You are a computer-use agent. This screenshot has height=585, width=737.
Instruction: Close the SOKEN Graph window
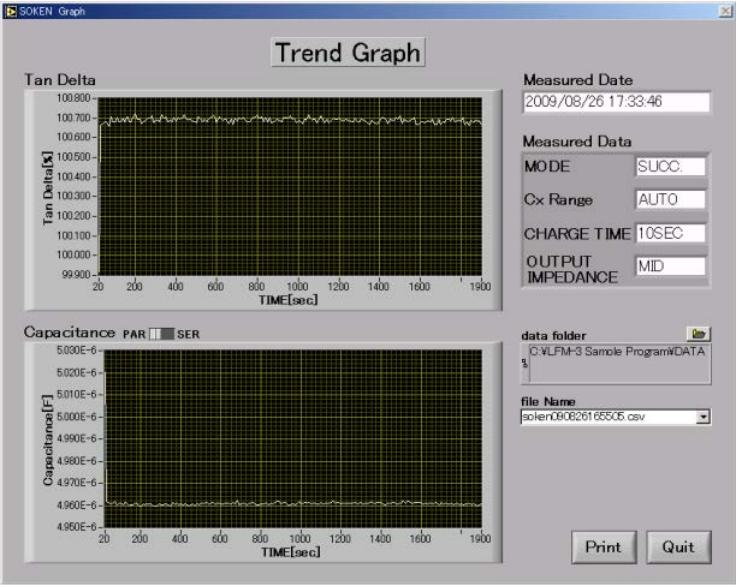click(724, 10)
